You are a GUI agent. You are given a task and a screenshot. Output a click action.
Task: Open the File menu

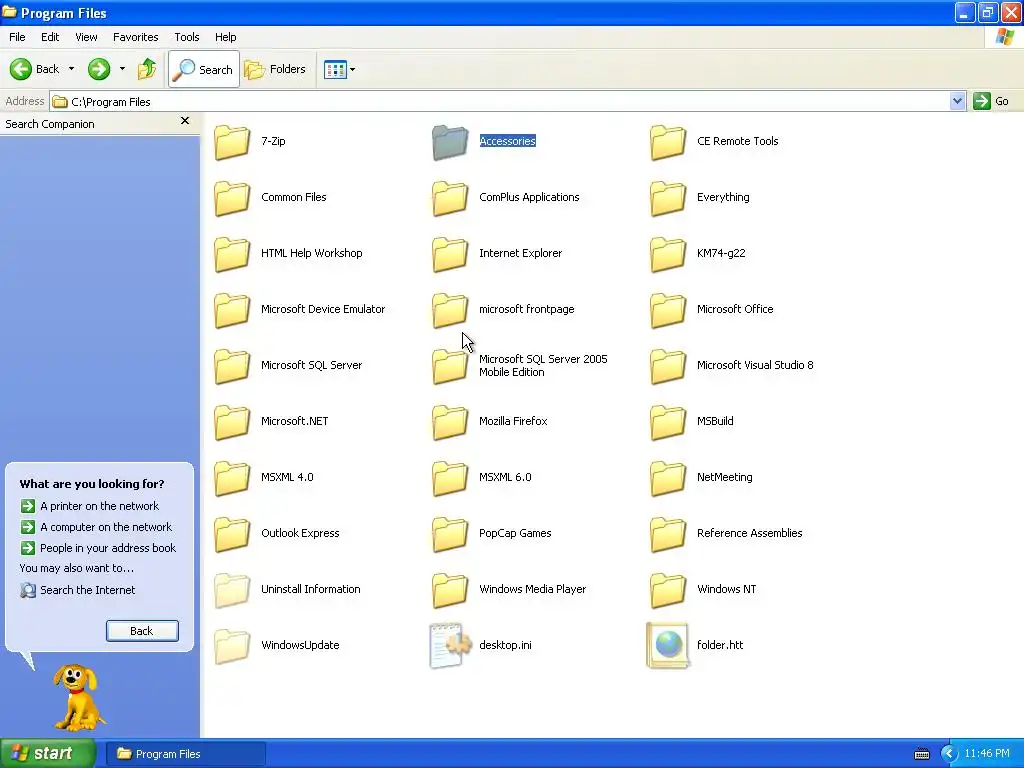[x=17, y=37]
